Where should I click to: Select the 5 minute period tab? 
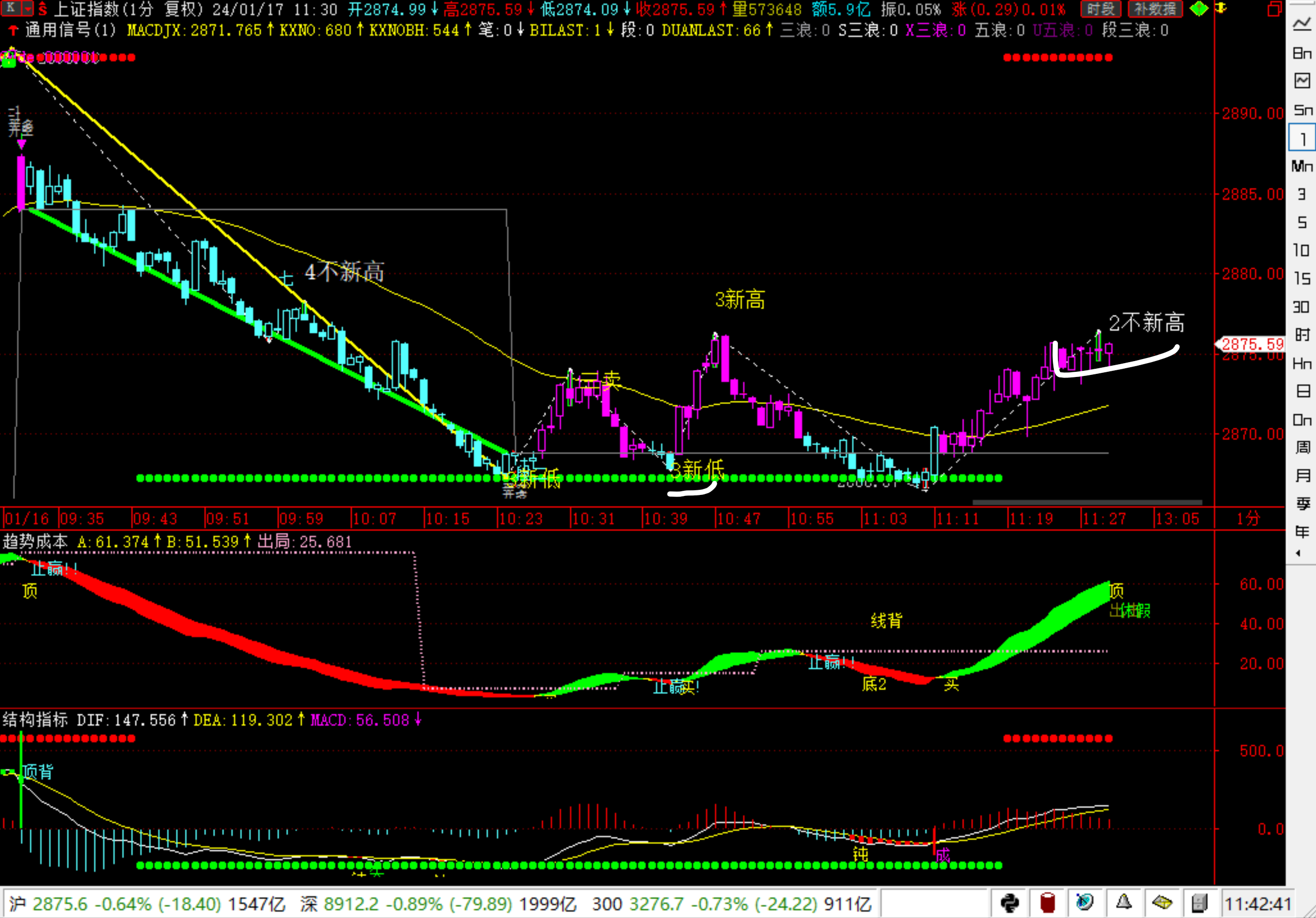tap(1302, 223)
